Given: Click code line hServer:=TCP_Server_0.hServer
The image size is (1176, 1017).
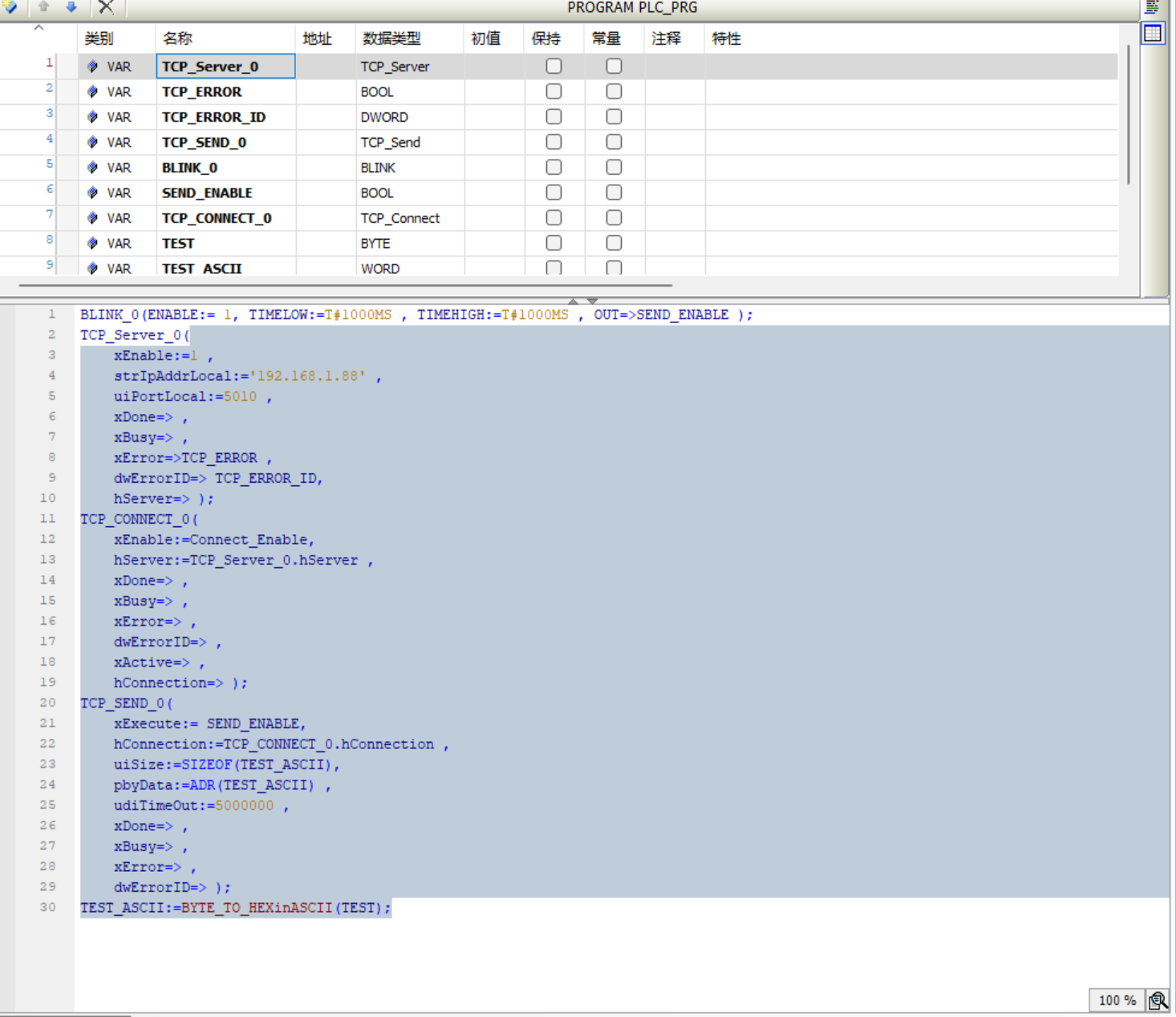Looking at the screenshot, I should pos(243,560).
